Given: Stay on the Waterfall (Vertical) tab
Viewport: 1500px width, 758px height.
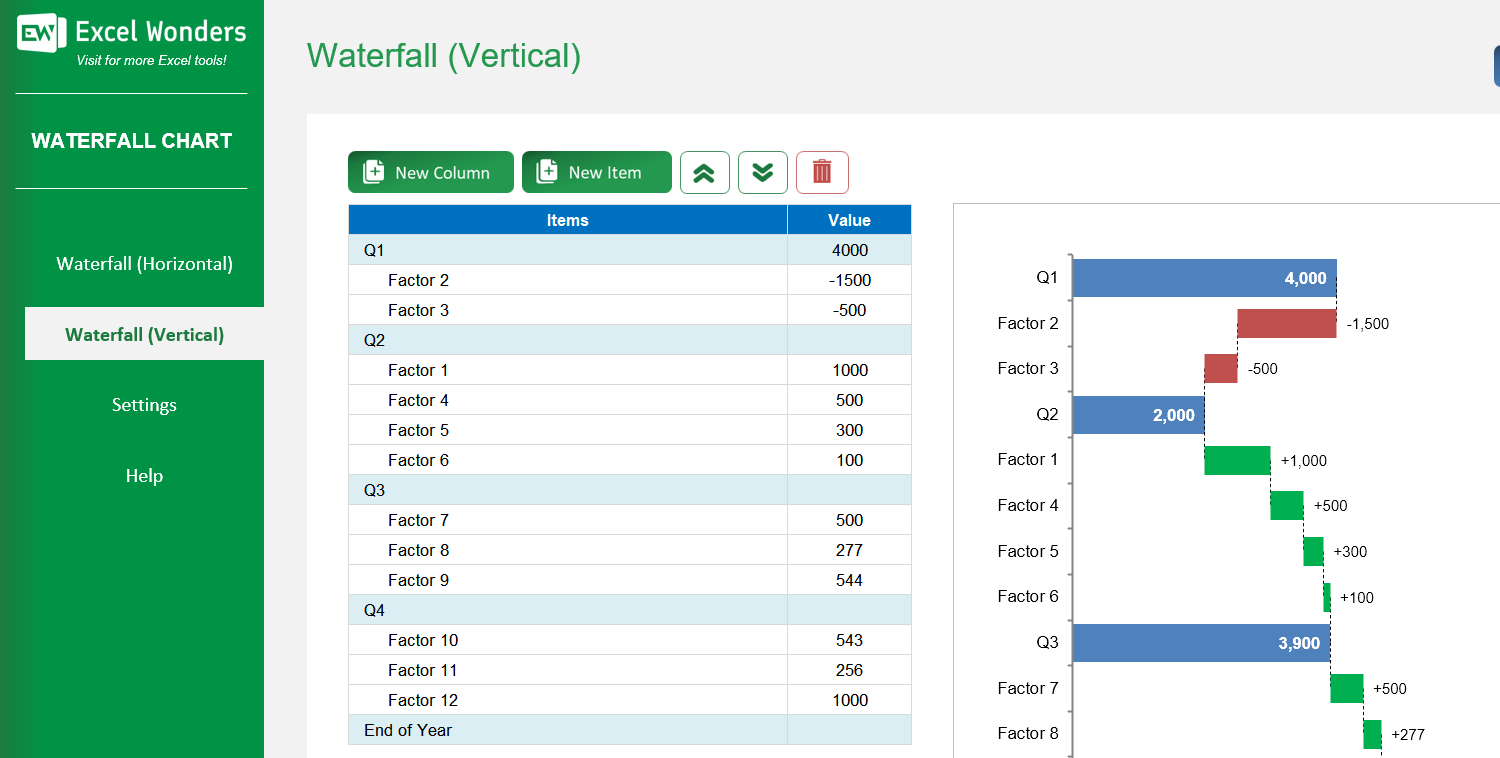Looking at the screenshot, I should [x=144, y=333].
